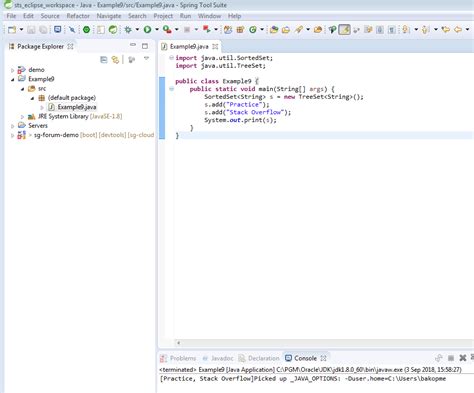Click the New Java Project icon
This screenshot has width=474, height=393.
pyautogui.click(x=228, y=30)
